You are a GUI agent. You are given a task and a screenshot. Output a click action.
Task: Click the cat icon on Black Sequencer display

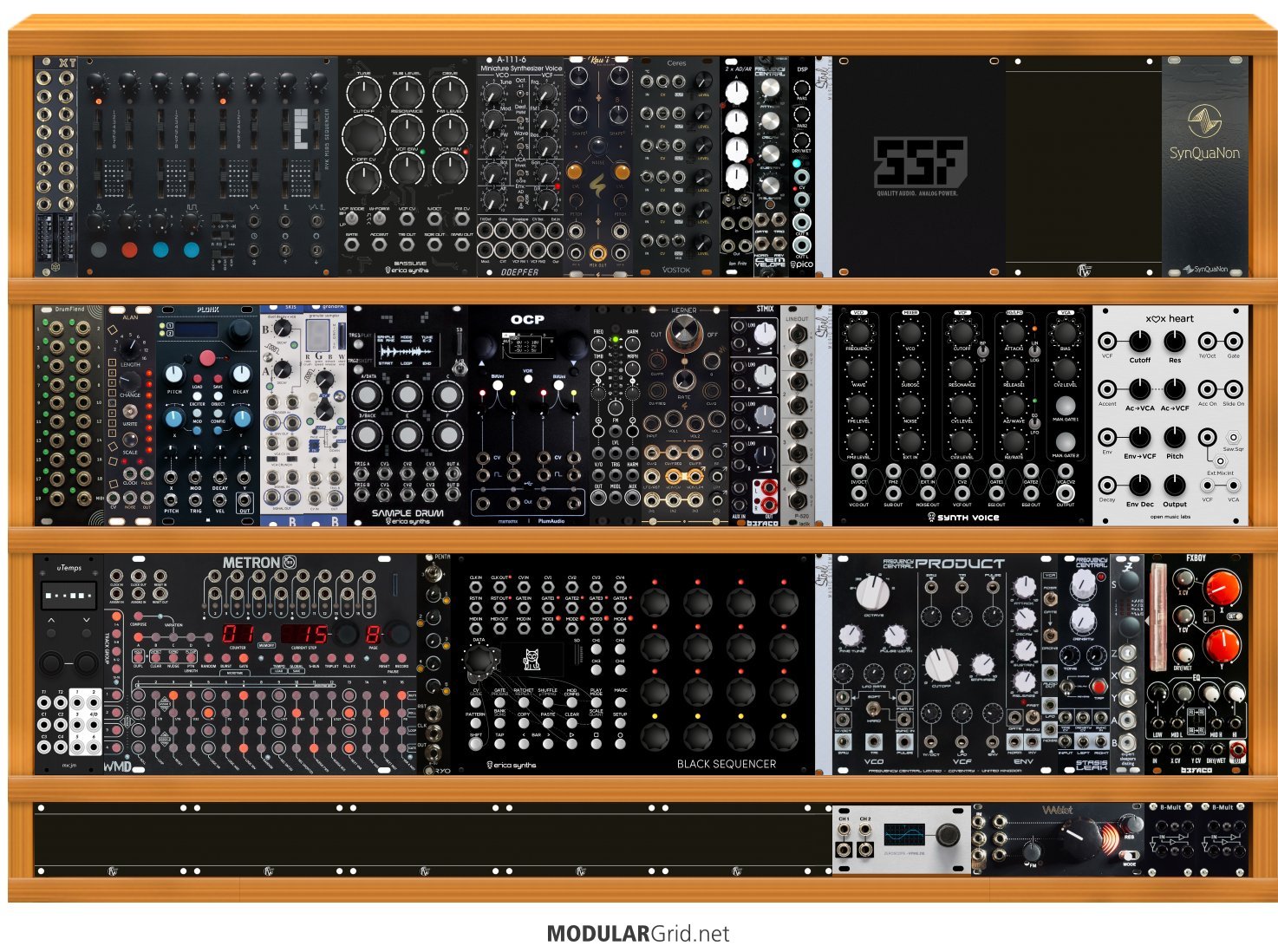[531, 662]
